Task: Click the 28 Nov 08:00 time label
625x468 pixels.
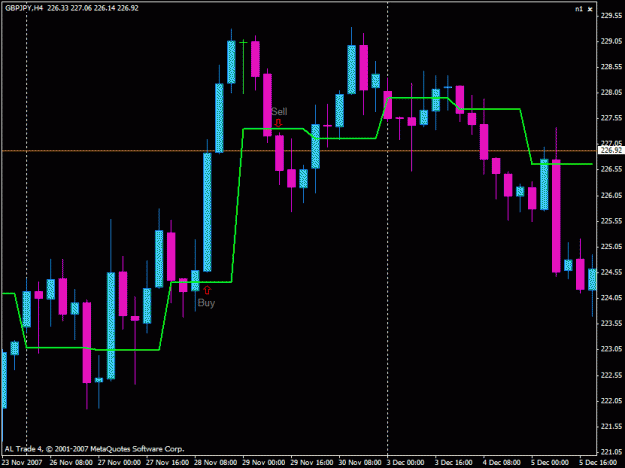Action: 216,462
